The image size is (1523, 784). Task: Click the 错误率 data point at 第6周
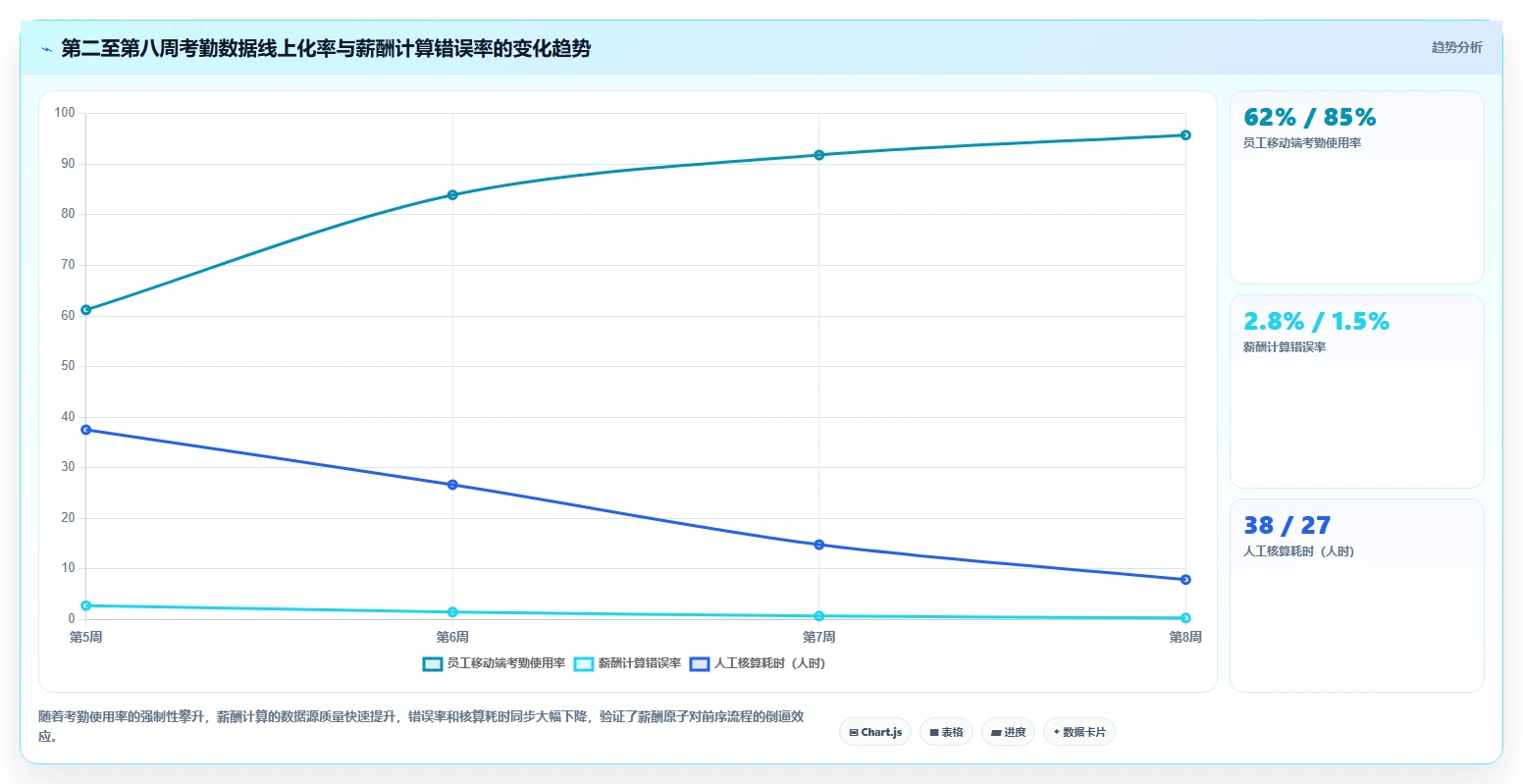[x=452, y=612]
